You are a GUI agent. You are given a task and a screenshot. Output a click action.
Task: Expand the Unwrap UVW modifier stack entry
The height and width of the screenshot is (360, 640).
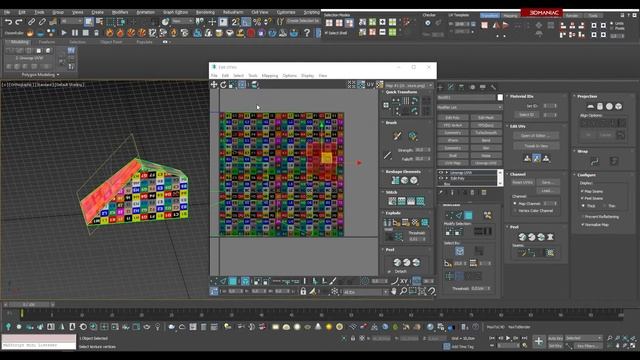click(x=447, y=173)
